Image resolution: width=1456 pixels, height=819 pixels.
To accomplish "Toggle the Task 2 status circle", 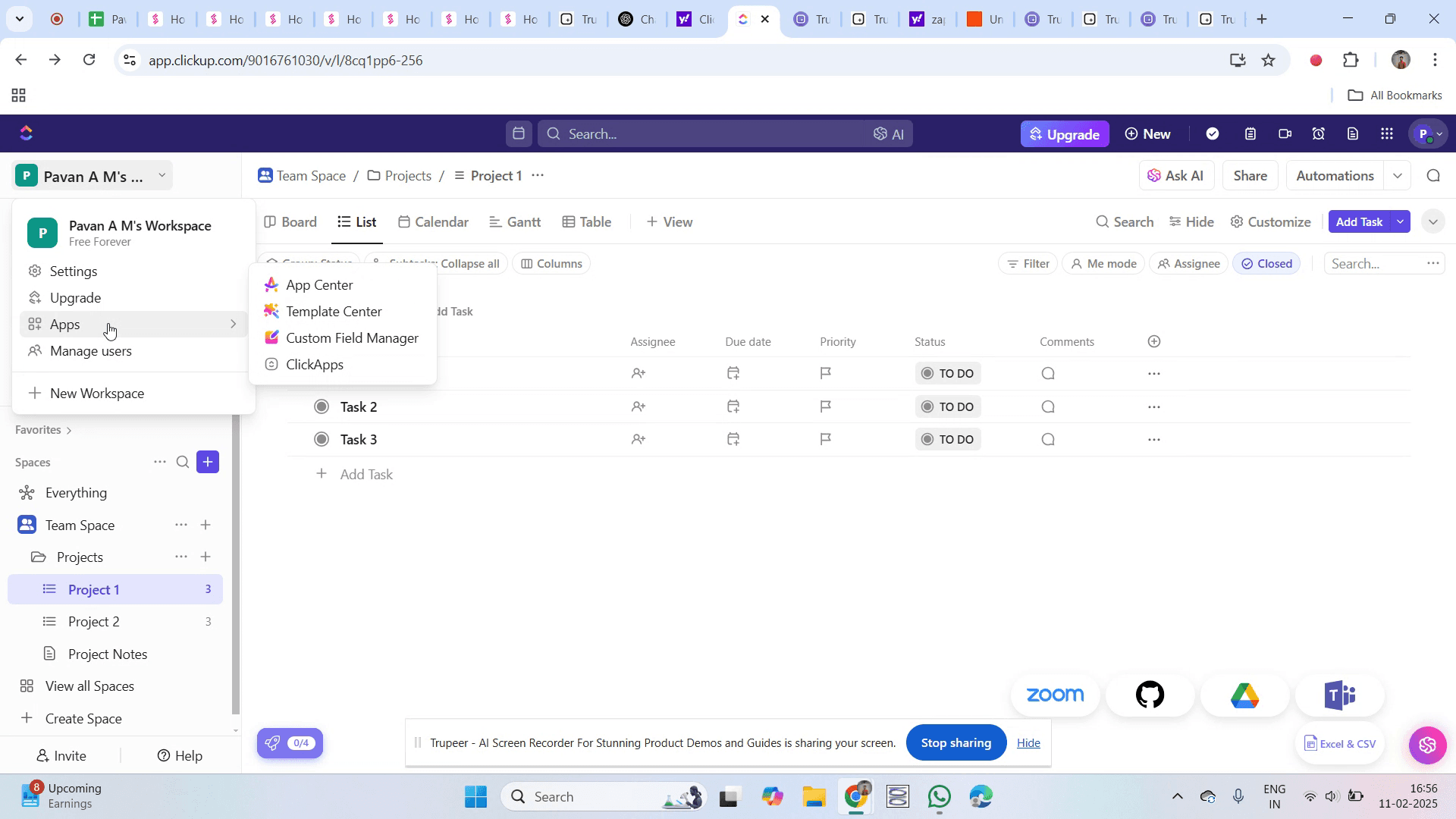I will coord(322,406).
